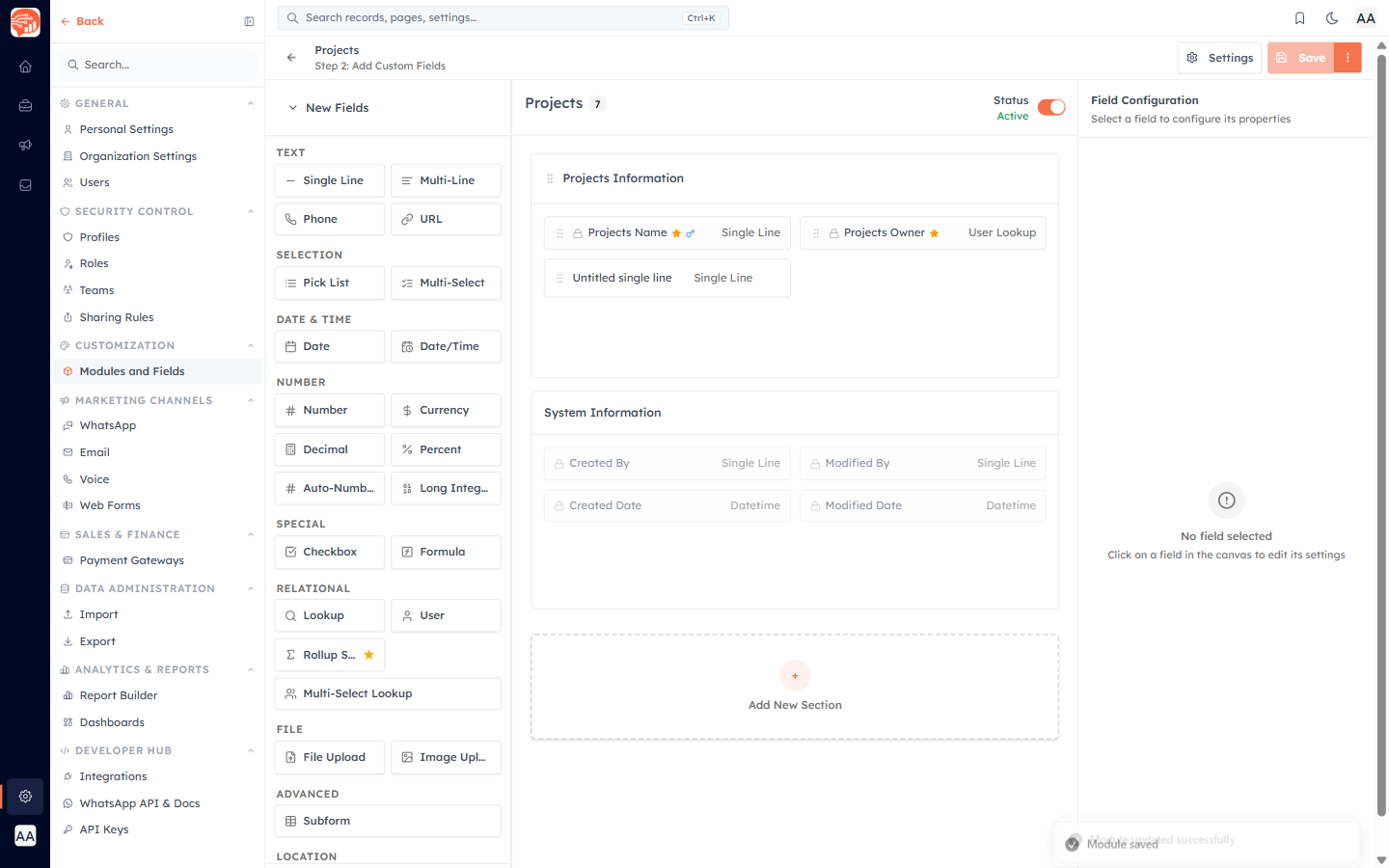Collapse the SECURITY CONTROL sidebar group
This screenshot has height=868, width=1389.
pyautogui.click(x=251, y=211)
